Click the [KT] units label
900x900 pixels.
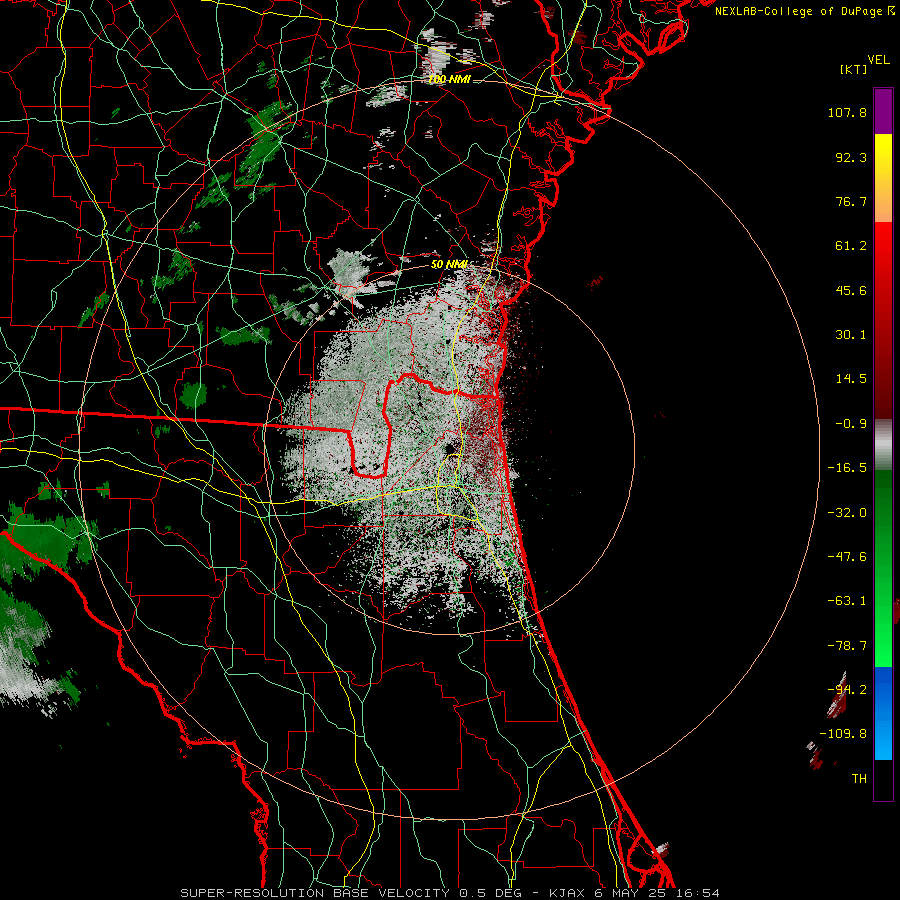(853, 69)
